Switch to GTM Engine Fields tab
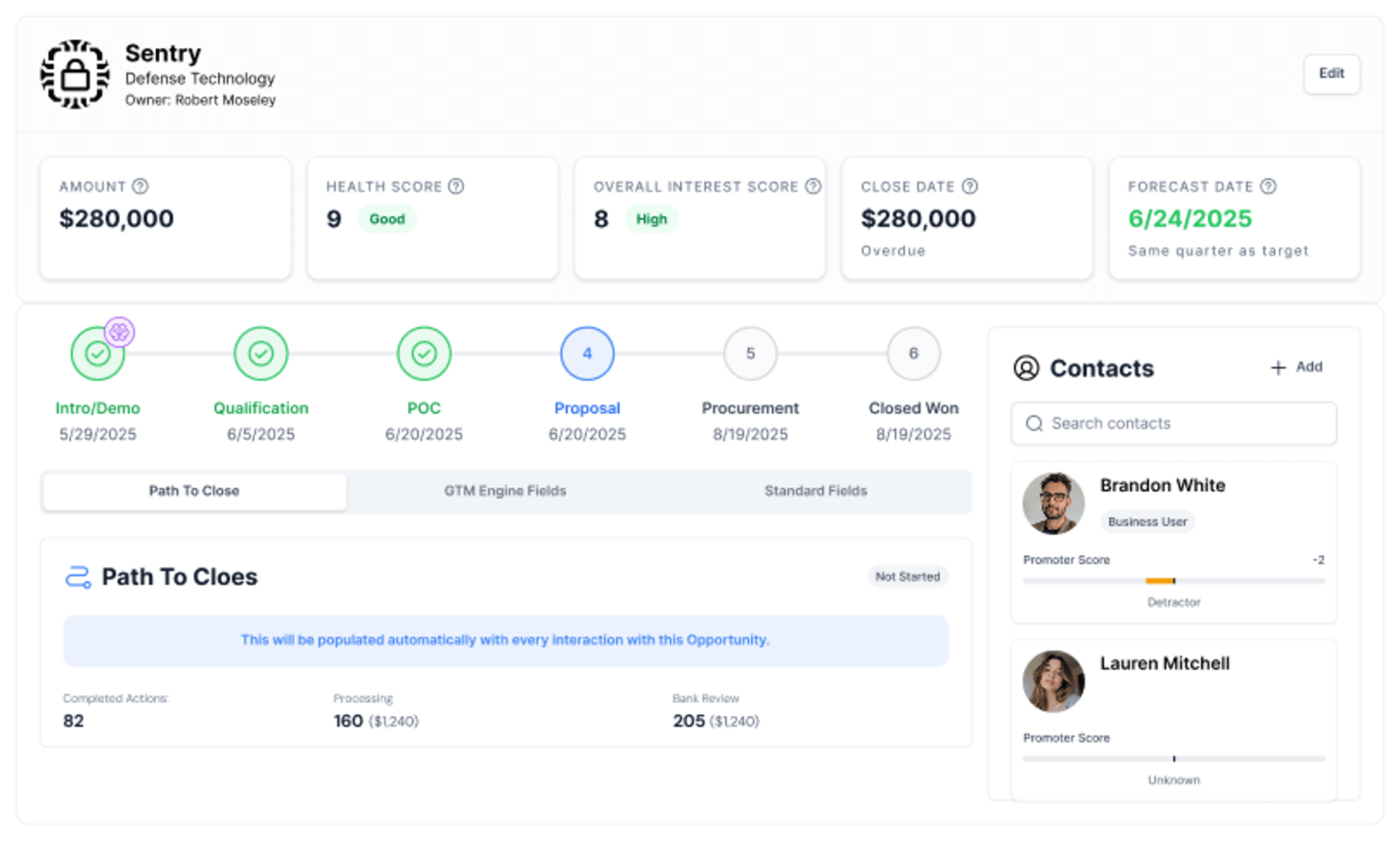The height and width of the screenshot is (841, 1400). (505, 491)
